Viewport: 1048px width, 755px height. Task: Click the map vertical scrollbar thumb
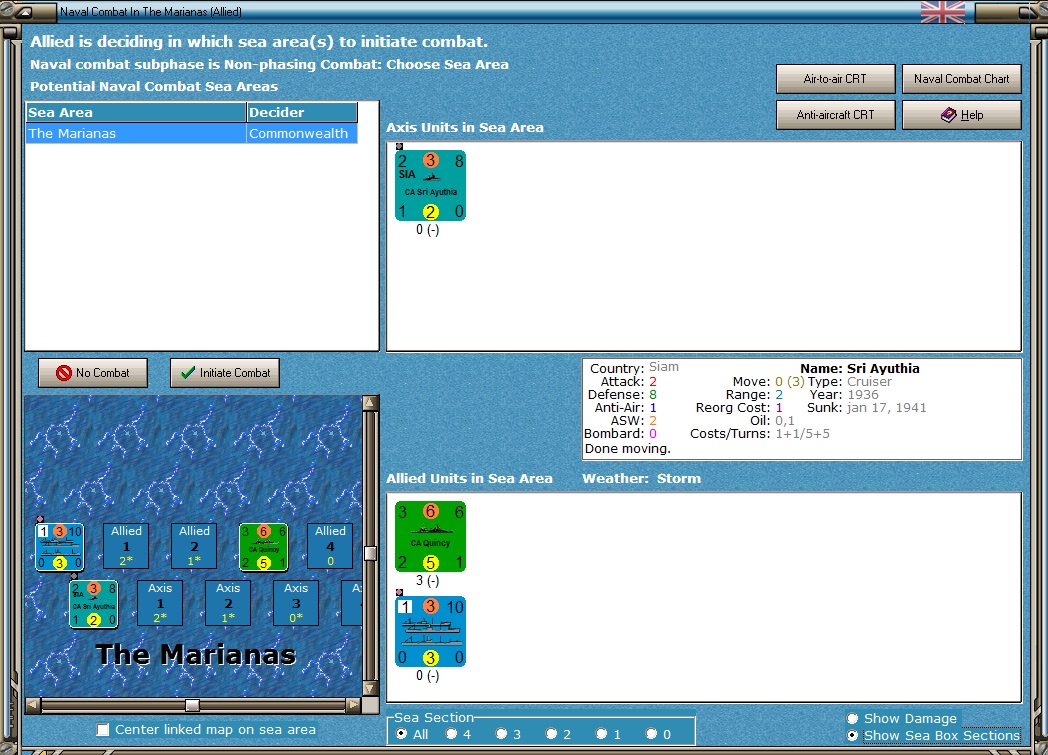(x=370, y=553)
